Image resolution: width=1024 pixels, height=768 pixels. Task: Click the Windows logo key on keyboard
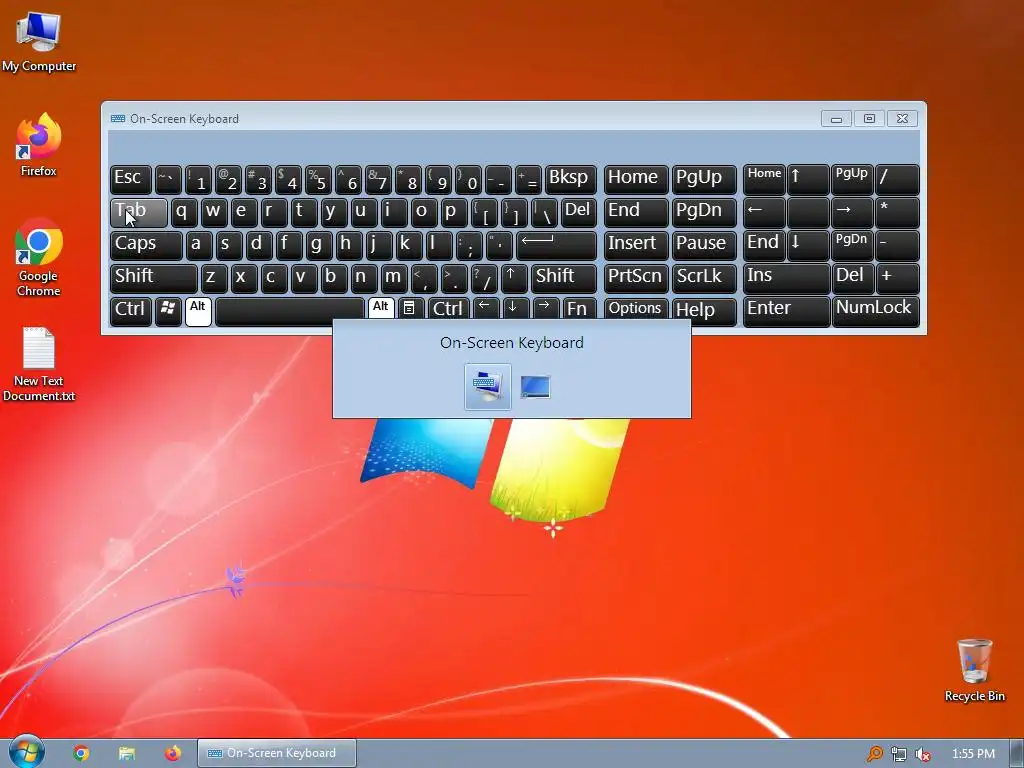(168, 310)
